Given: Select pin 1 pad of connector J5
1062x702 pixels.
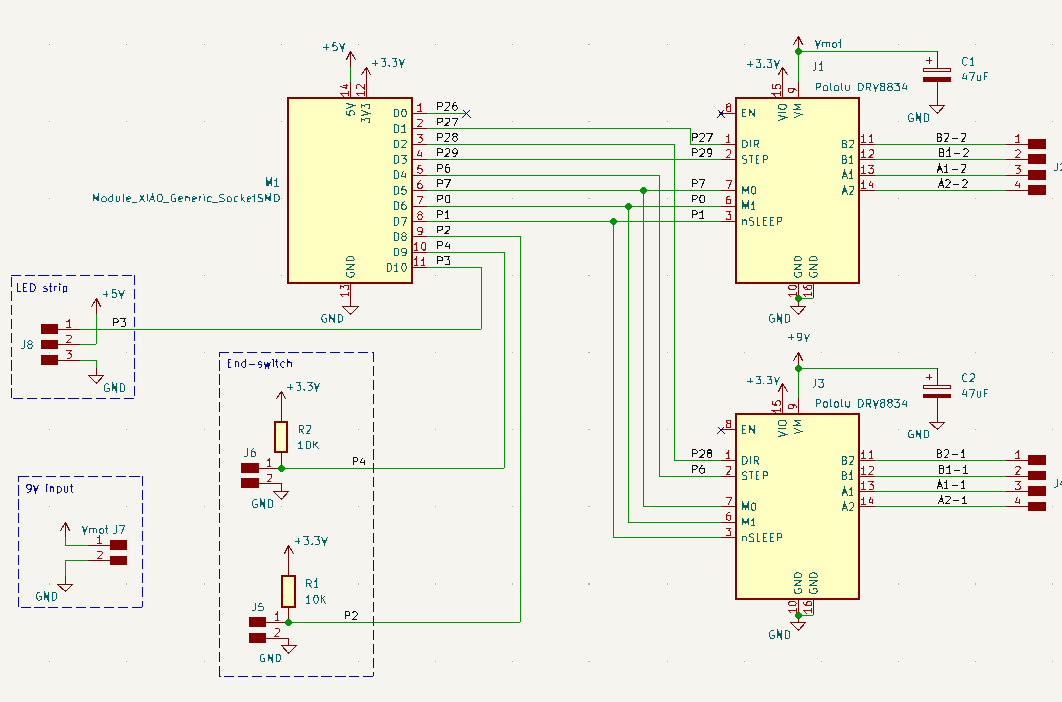Looking at the screenshot, I should 257,621.
